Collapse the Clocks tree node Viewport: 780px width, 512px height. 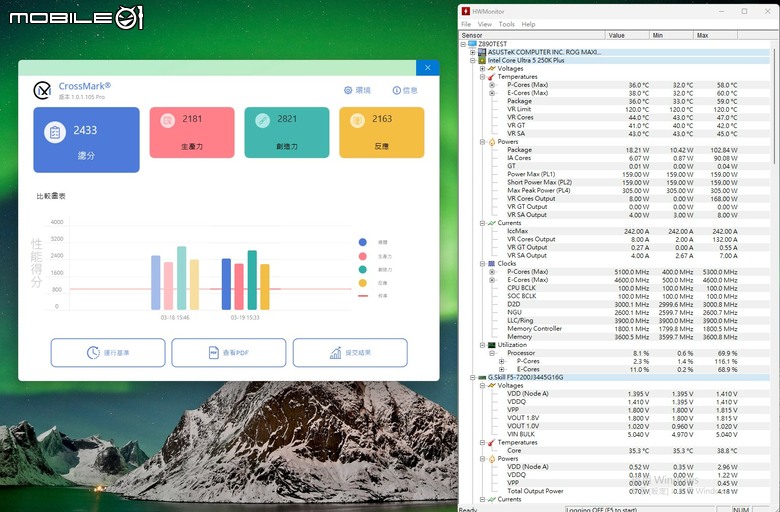(483, 264)
